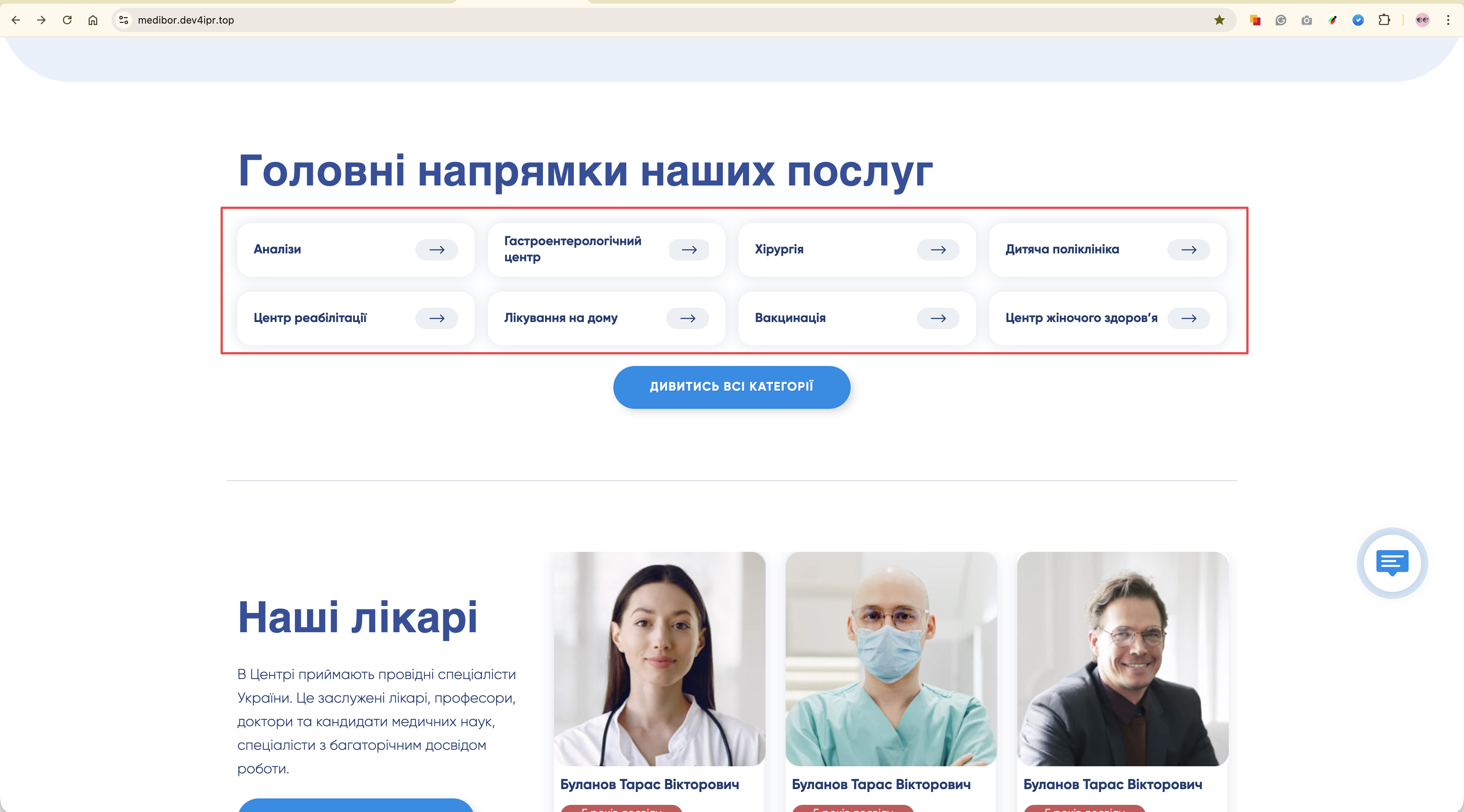Go to browser home page icon
Viewport: 1464px width, 812px height.
point(93,20)
